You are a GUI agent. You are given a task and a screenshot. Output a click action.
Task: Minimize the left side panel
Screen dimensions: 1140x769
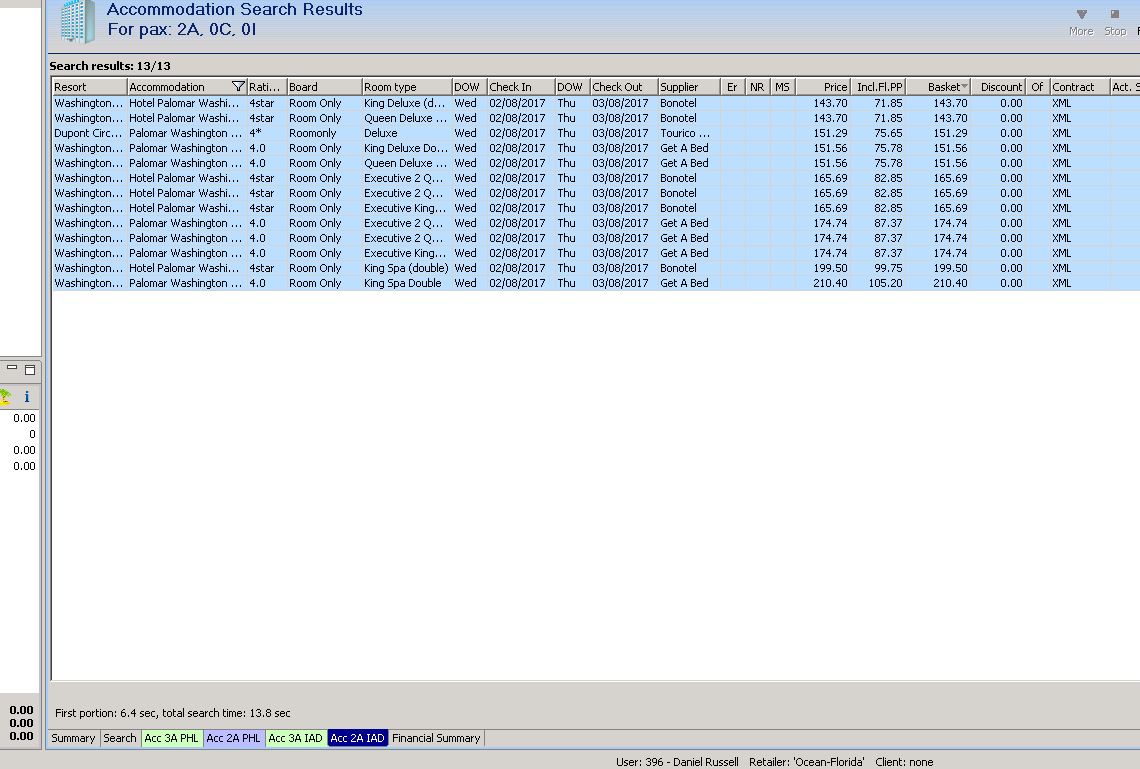(x=12, y=369)
